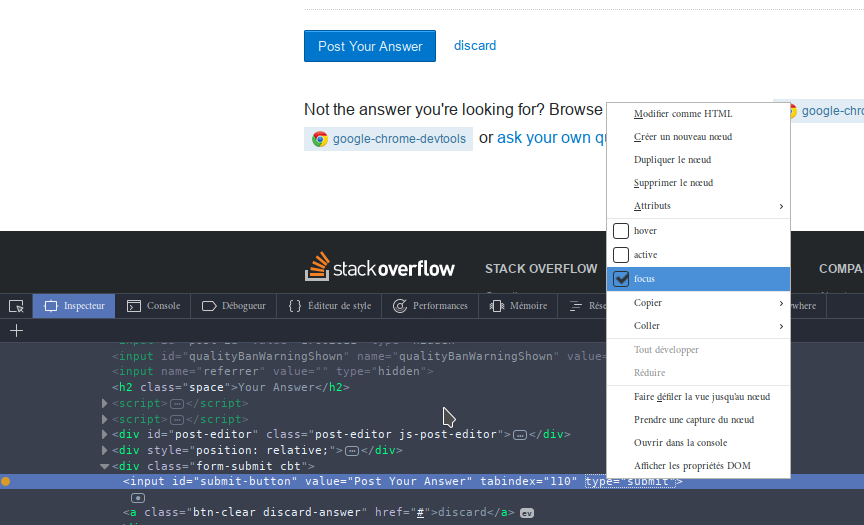
Task: Select Dupliquer le nœud menu entry
Action: (x=698, y=160)
